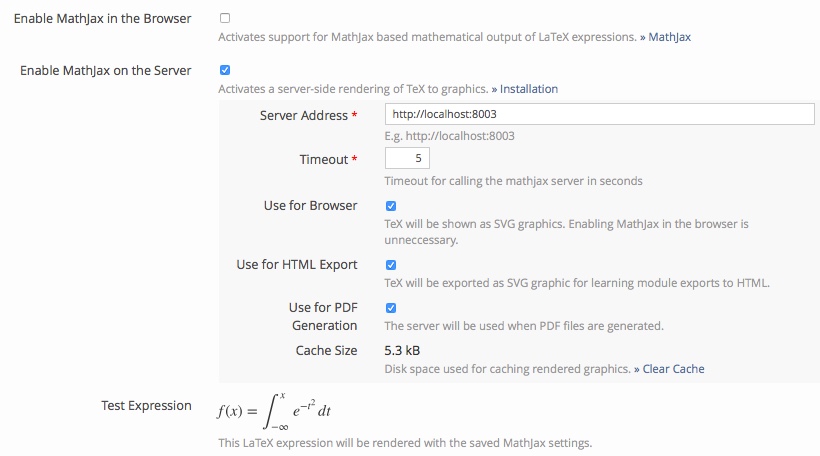
Task: Focus the Server Address text field
Action: (x=599, y=115)
